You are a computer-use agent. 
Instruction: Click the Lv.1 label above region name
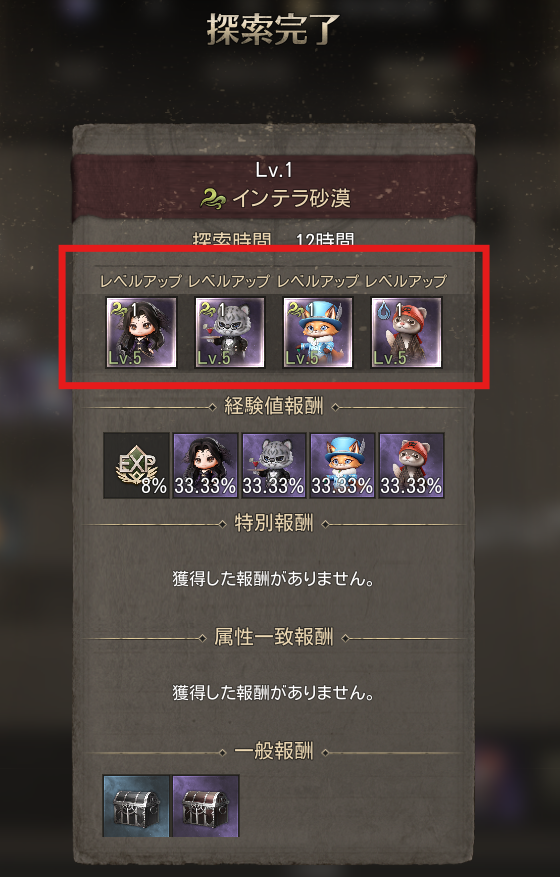pos(274,170)
